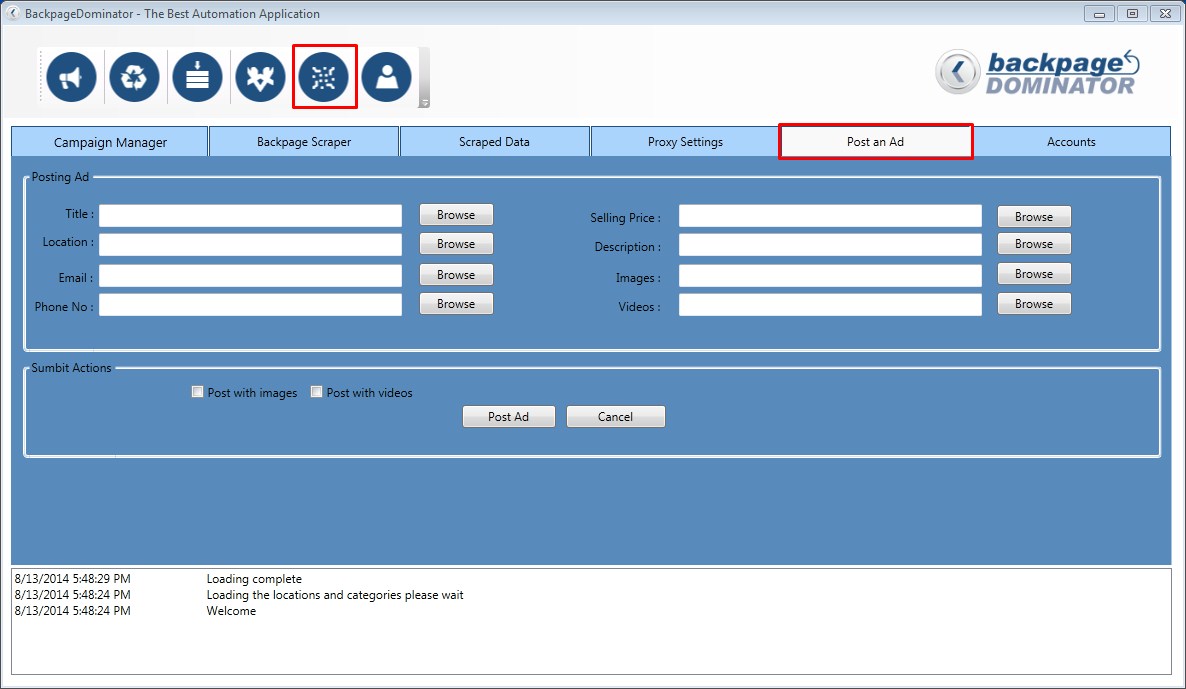Expand the toolbar overflow arrow

tap(425, 103)
